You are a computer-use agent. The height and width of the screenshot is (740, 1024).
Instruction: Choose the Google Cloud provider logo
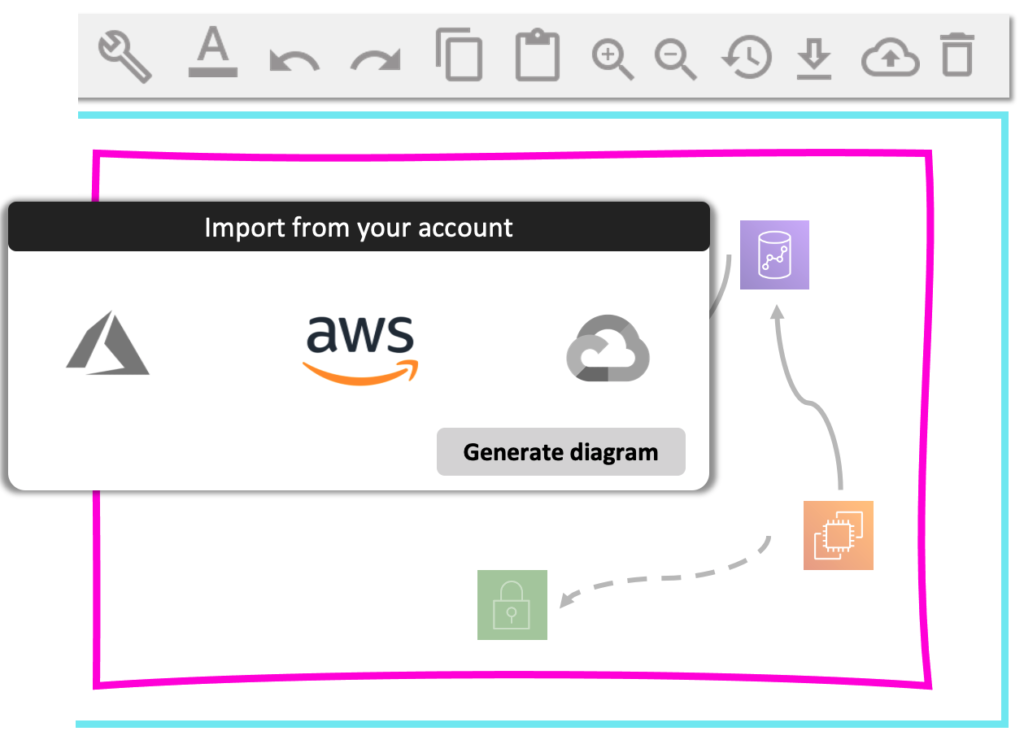pyautogui.click(x=608, y=348)
